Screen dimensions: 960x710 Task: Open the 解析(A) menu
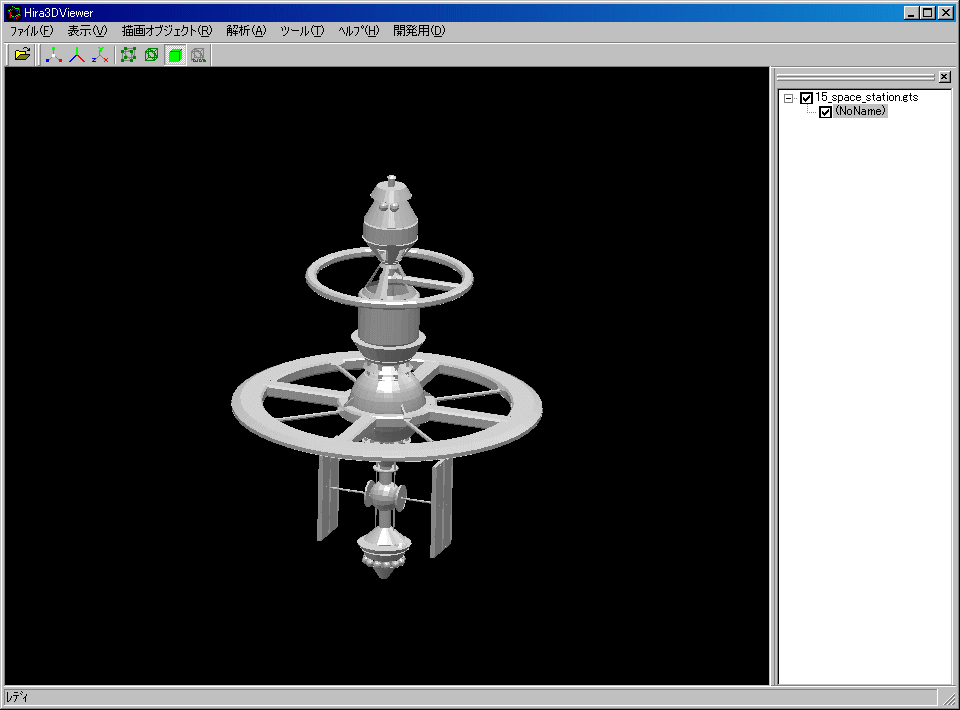[x=246, y=31]
